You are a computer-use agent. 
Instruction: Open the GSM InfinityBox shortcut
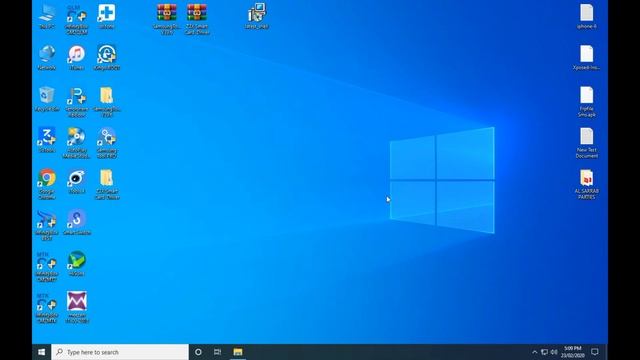(77, 20)
